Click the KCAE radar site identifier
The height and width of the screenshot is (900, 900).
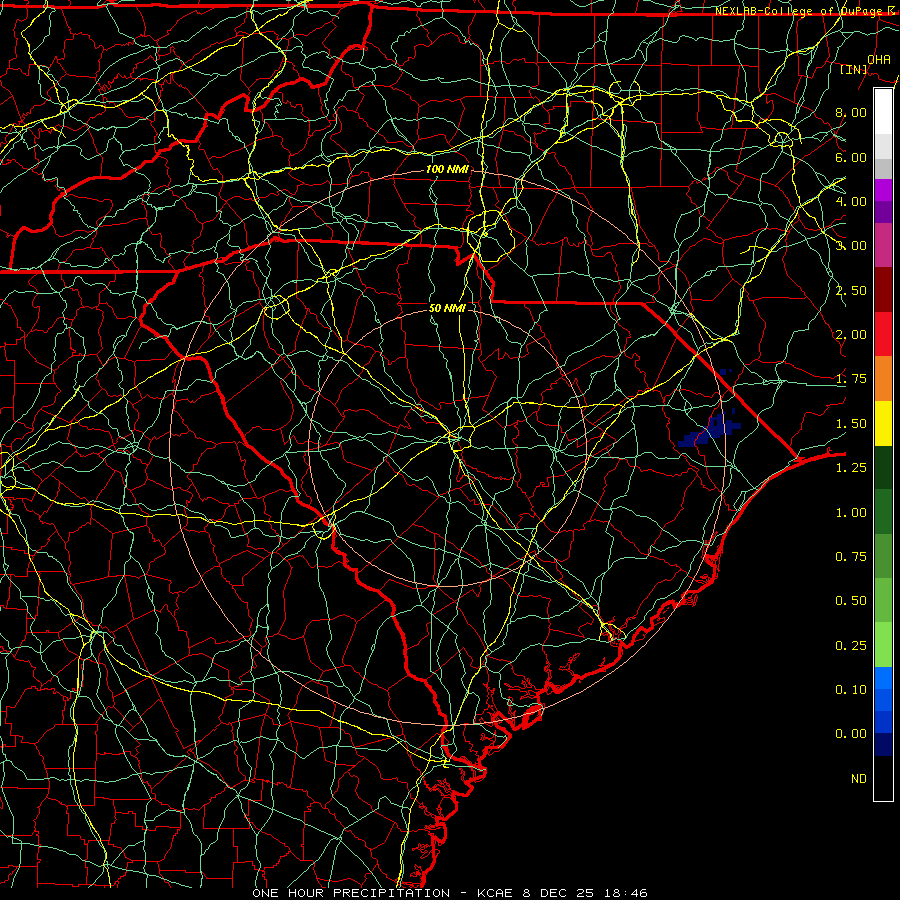[x=496, y=893]
